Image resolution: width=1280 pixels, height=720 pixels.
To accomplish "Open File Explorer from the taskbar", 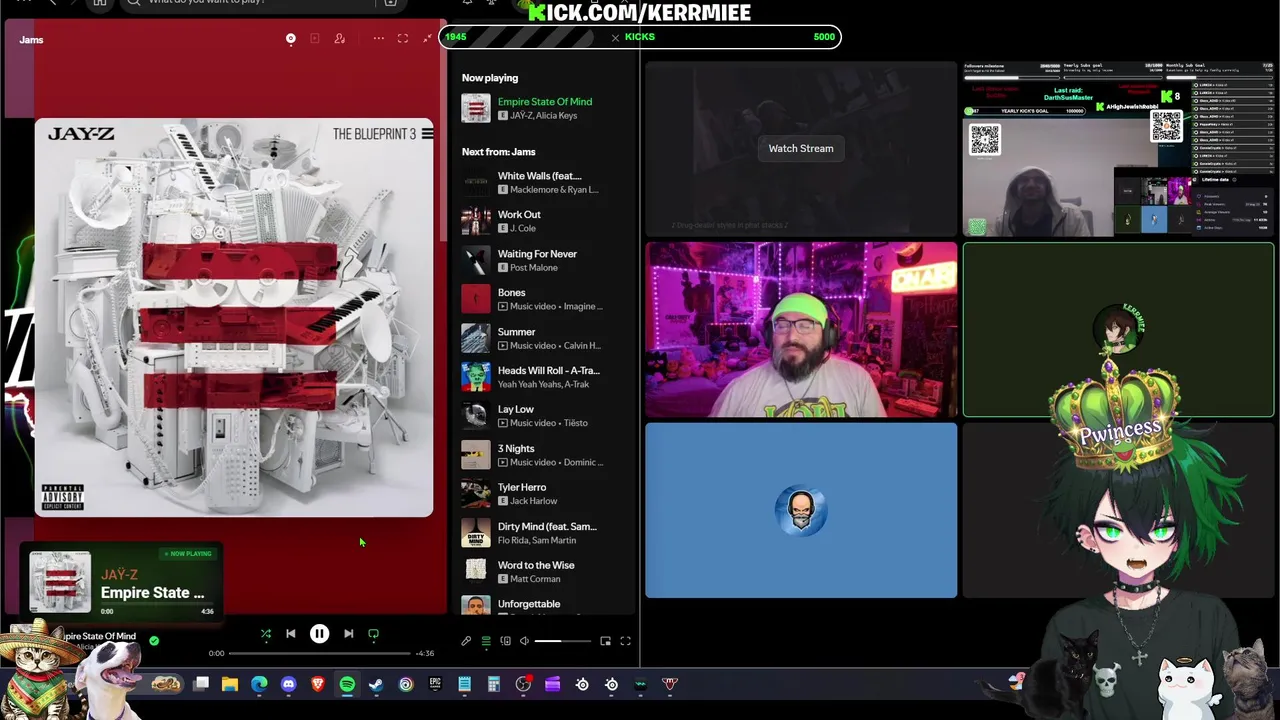I will [230, 684].
